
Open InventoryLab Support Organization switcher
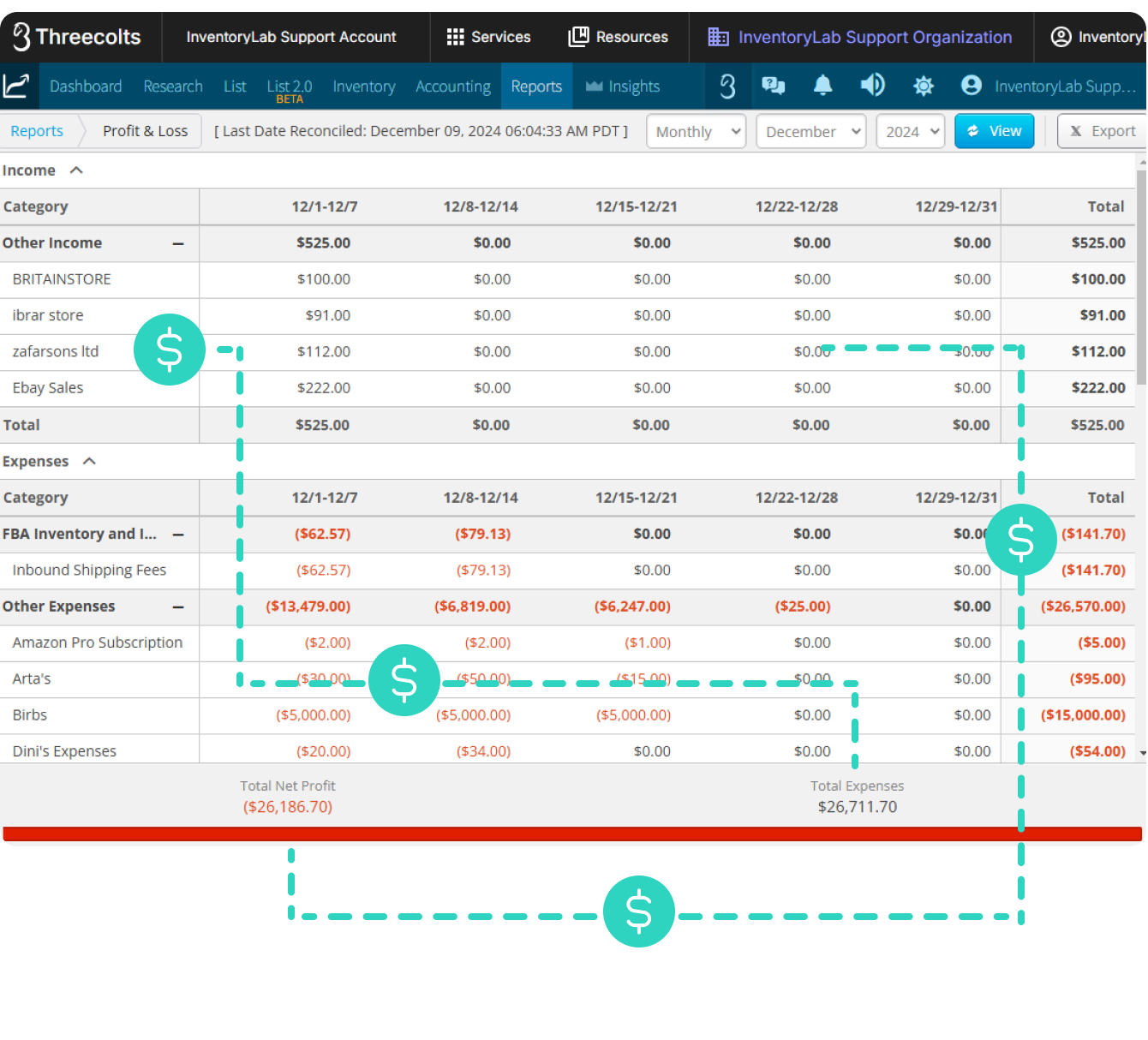(x=860, y=37)
